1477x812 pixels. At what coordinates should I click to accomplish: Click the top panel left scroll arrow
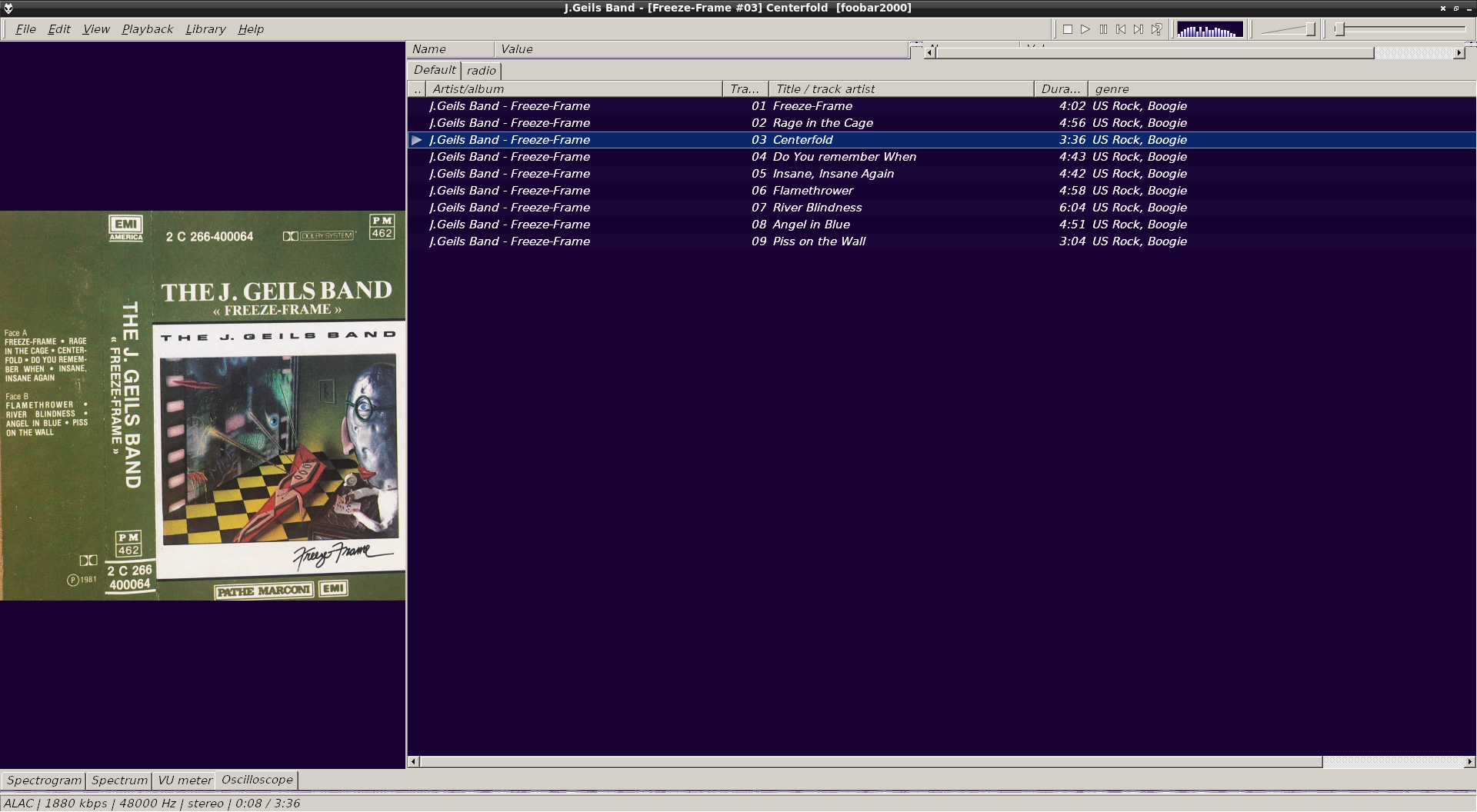(x=930, y=52)
